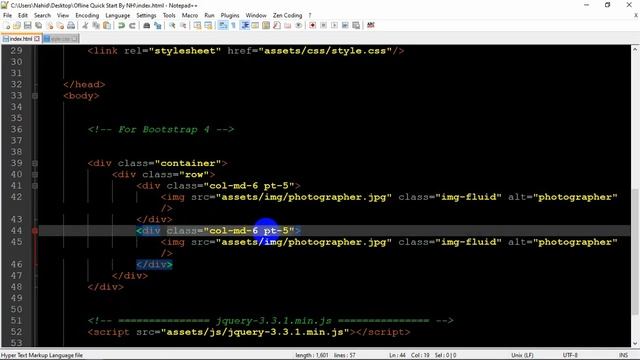Click the Save All toolbar icon
The height and width of the screenshot is (360, 640).
[38, 25]
